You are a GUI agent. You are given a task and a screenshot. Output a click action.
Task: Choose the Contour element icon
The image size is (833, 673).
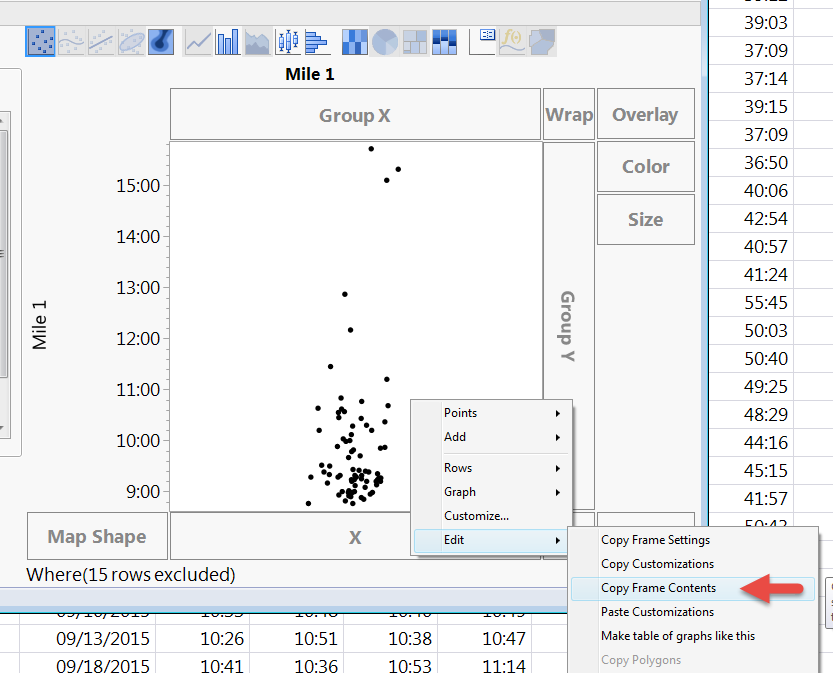tap(160, 41)
